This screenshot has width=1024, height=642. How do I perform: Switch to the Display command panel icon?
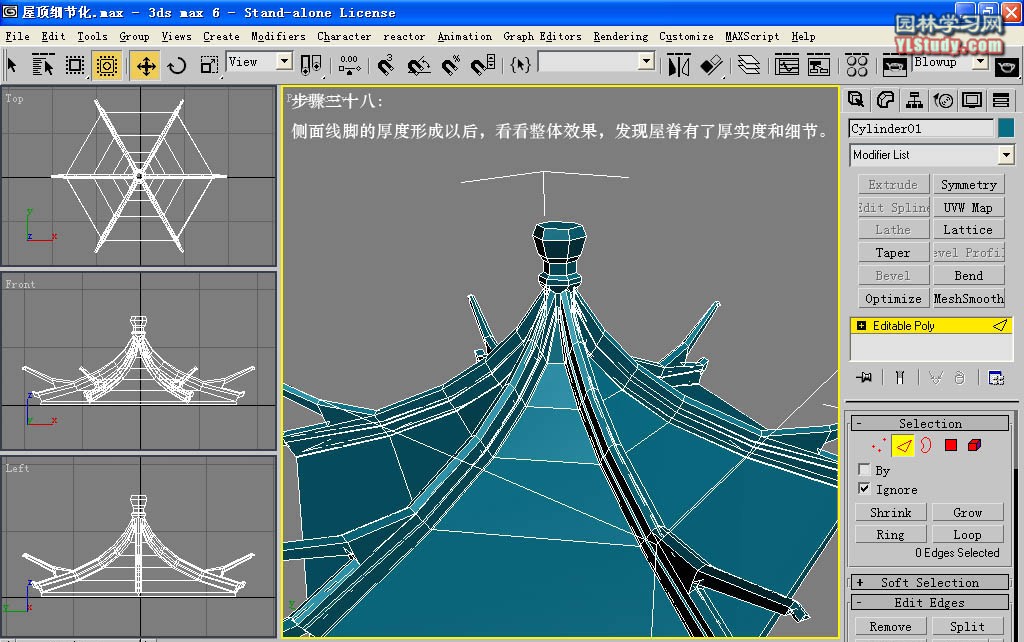pyautogui.click(x=972, y=100)
